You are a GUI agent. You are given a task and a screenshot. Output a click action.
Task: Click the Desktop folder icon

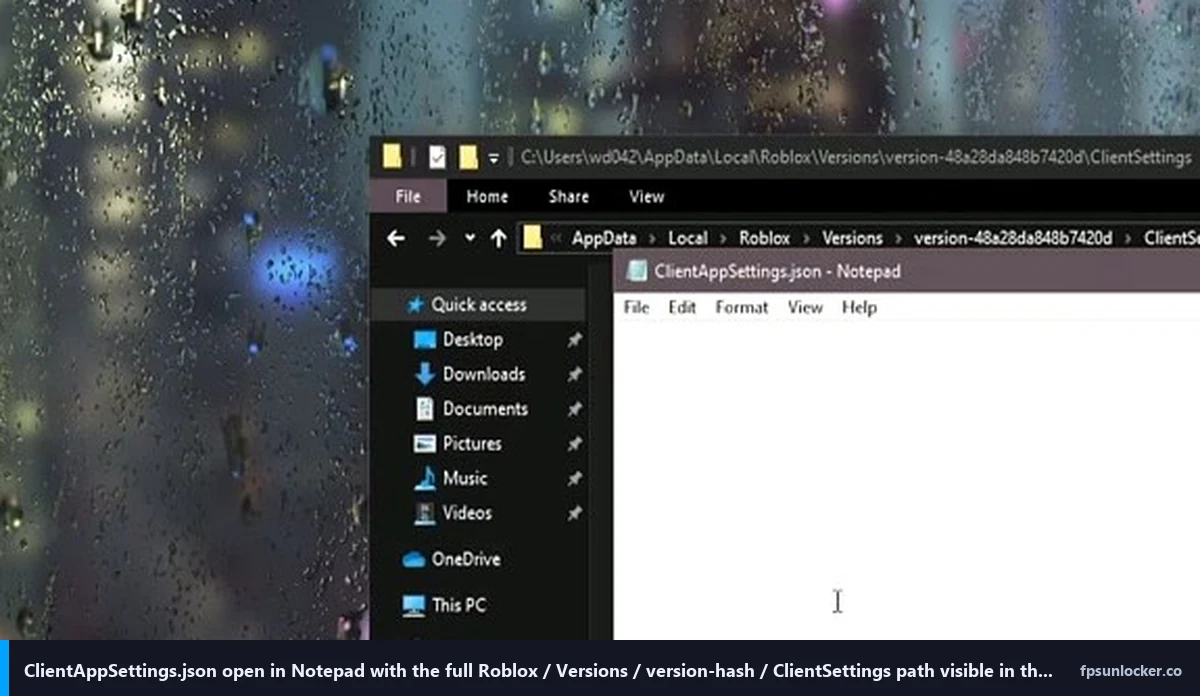[425, 340]
